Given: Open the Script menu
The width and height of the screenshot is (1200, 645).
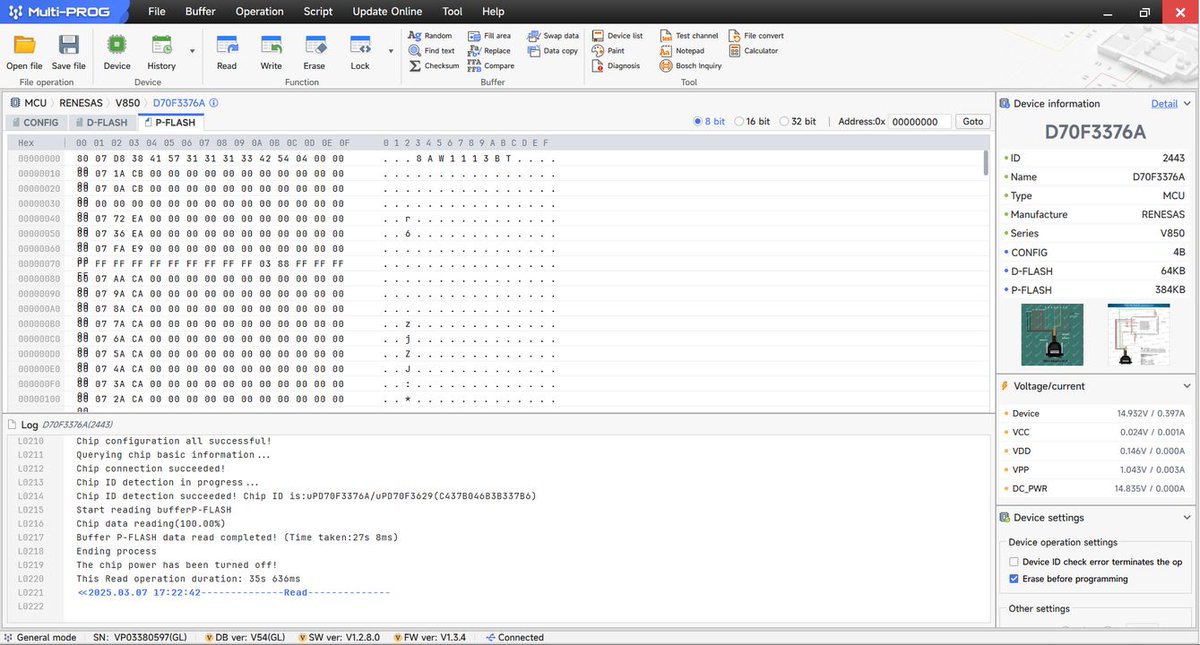Looking at the screenshot, I should pyautogui.click(x=318, y=12).
